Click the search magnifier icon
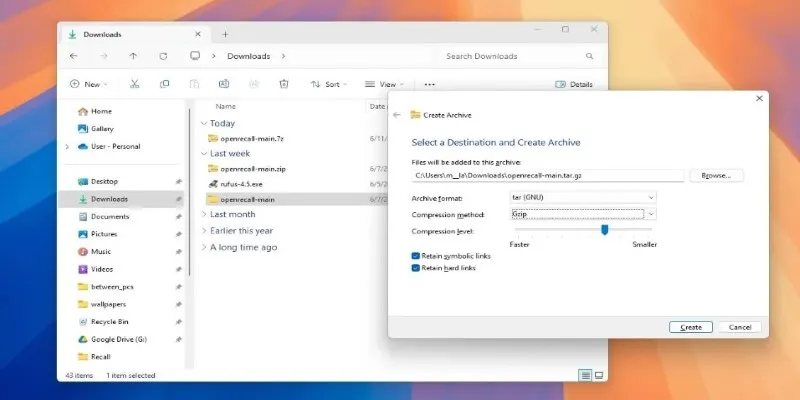 (x=589, y=56)
